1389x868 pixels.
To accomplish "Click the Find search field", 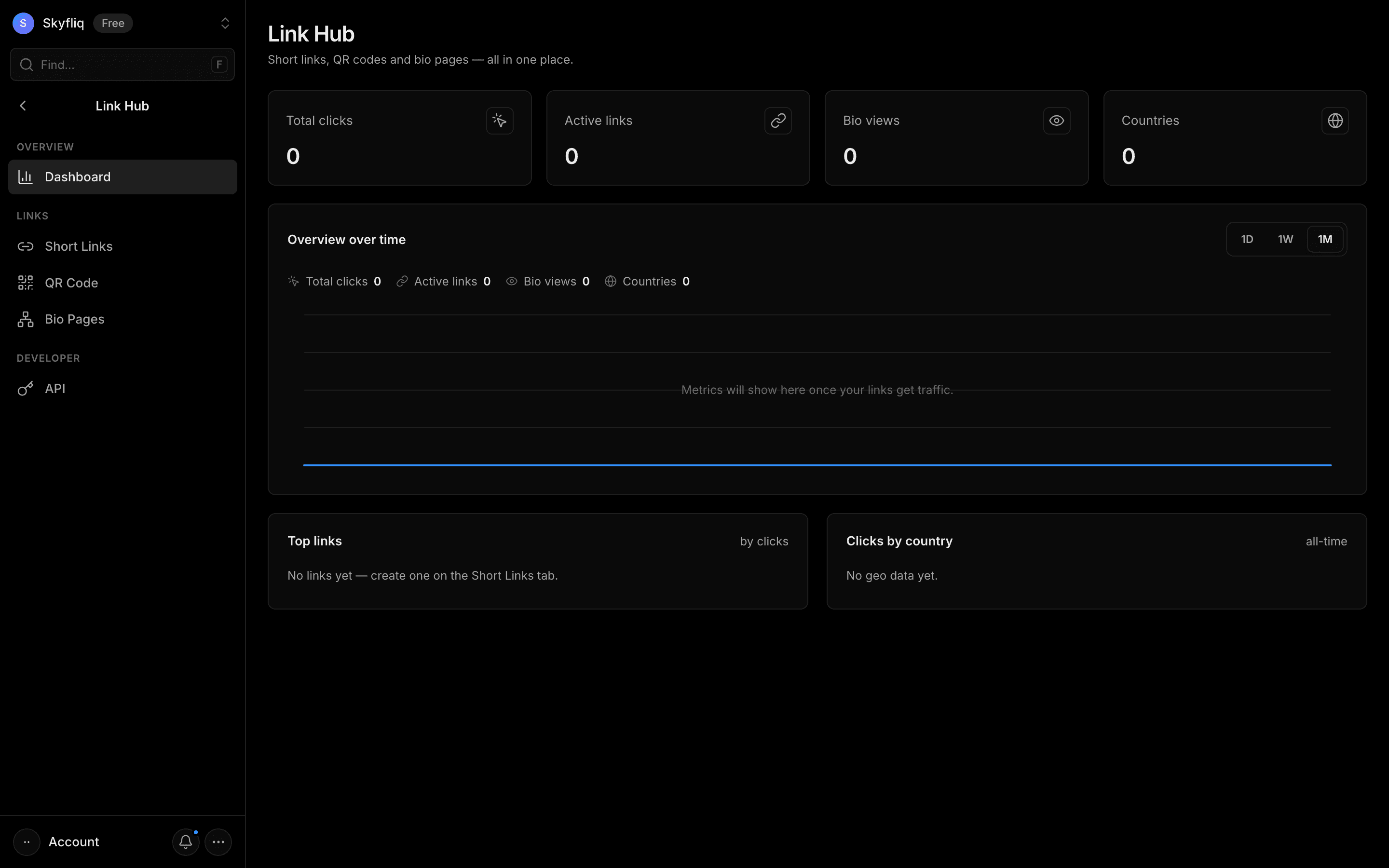I will [x=122, y=64].
